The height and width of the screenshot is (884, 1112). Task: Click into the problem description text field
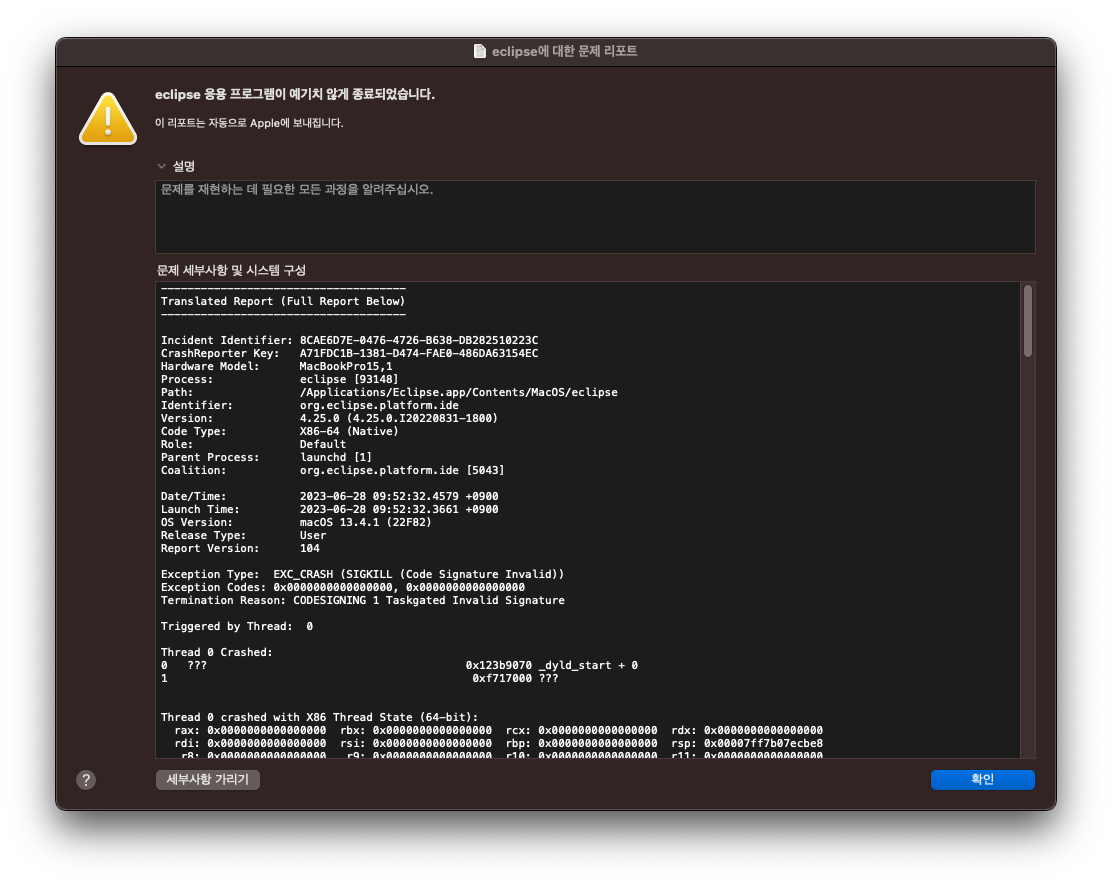595,217
